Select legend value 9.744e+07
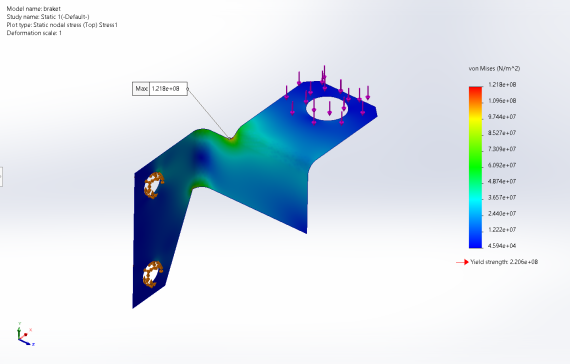The height and width of the screenshot is (364, 570). click(x=502, y=117)
